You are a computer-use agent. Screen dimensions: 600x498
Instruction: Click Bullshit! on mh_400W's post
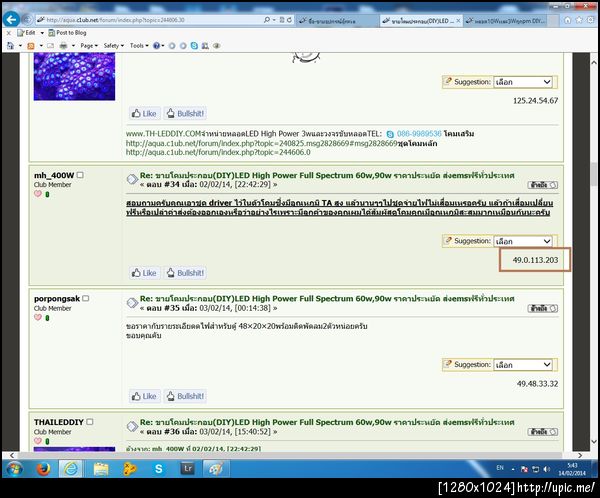[186, 273]
